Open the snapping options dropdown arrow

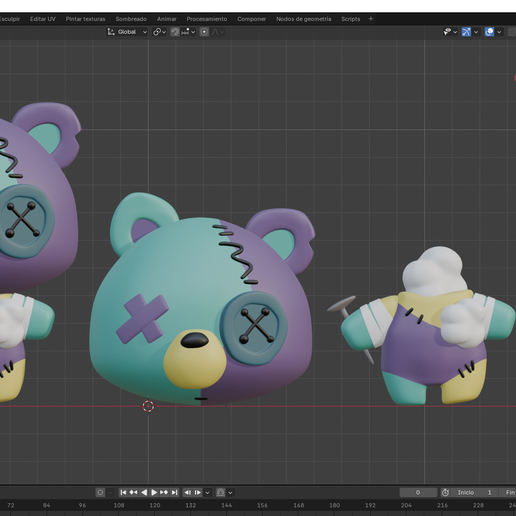pyautogui.click(x=193, y=32)
